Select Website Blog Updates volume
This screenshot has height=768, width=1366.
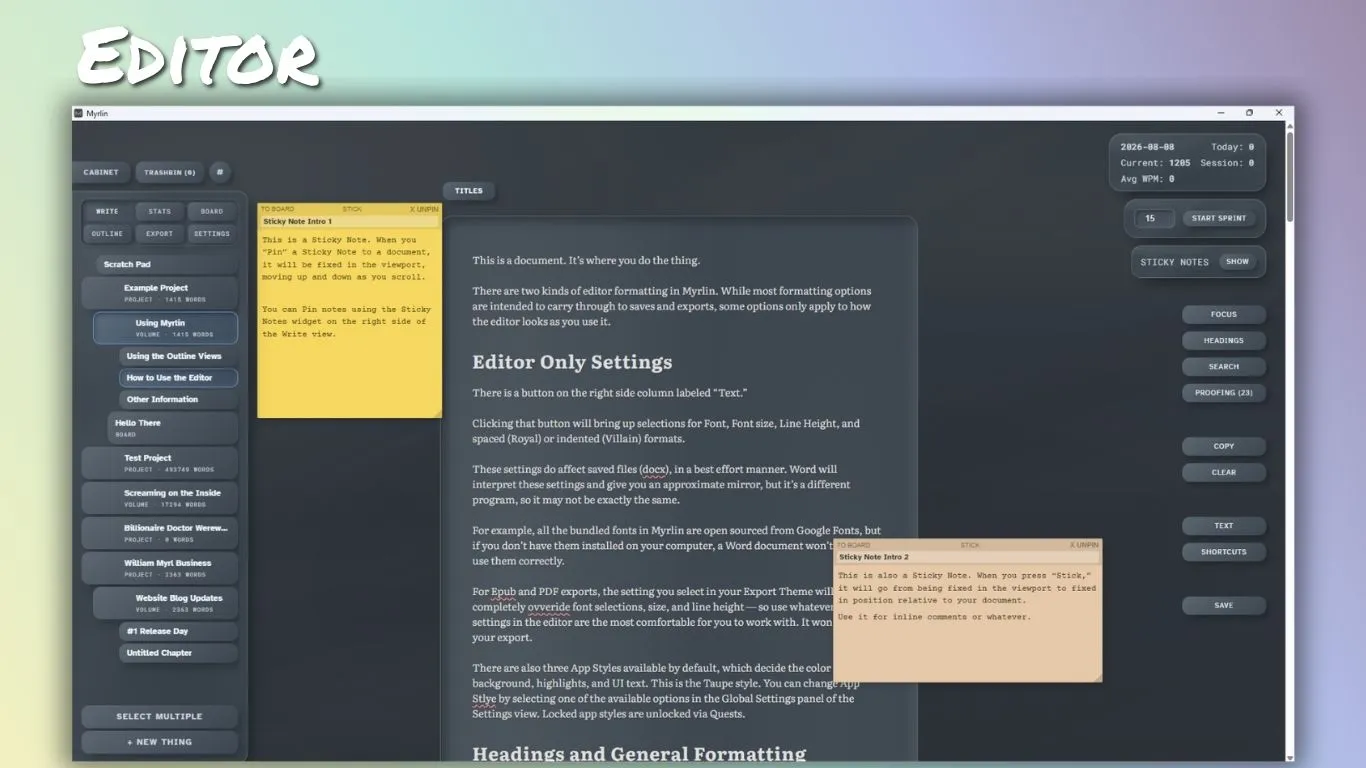pos(166,603)
